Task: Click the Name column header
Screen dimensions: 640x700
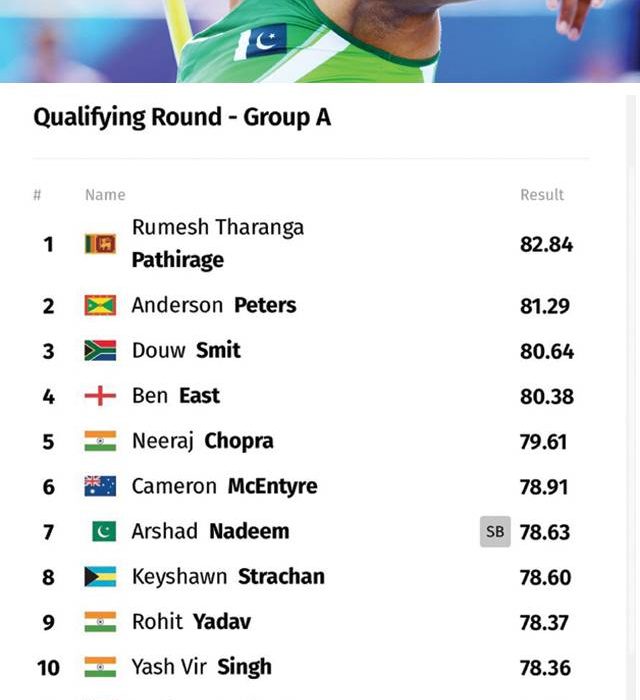Action: click(105, 195)
